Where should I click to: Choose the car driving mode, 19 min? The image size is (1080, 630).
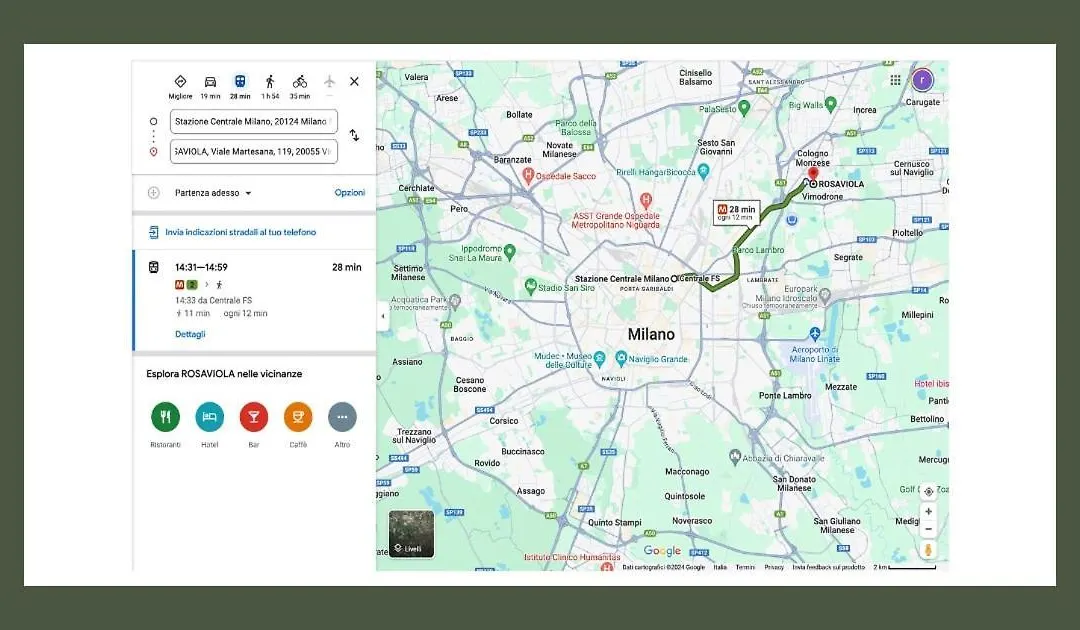click(210, 87)
